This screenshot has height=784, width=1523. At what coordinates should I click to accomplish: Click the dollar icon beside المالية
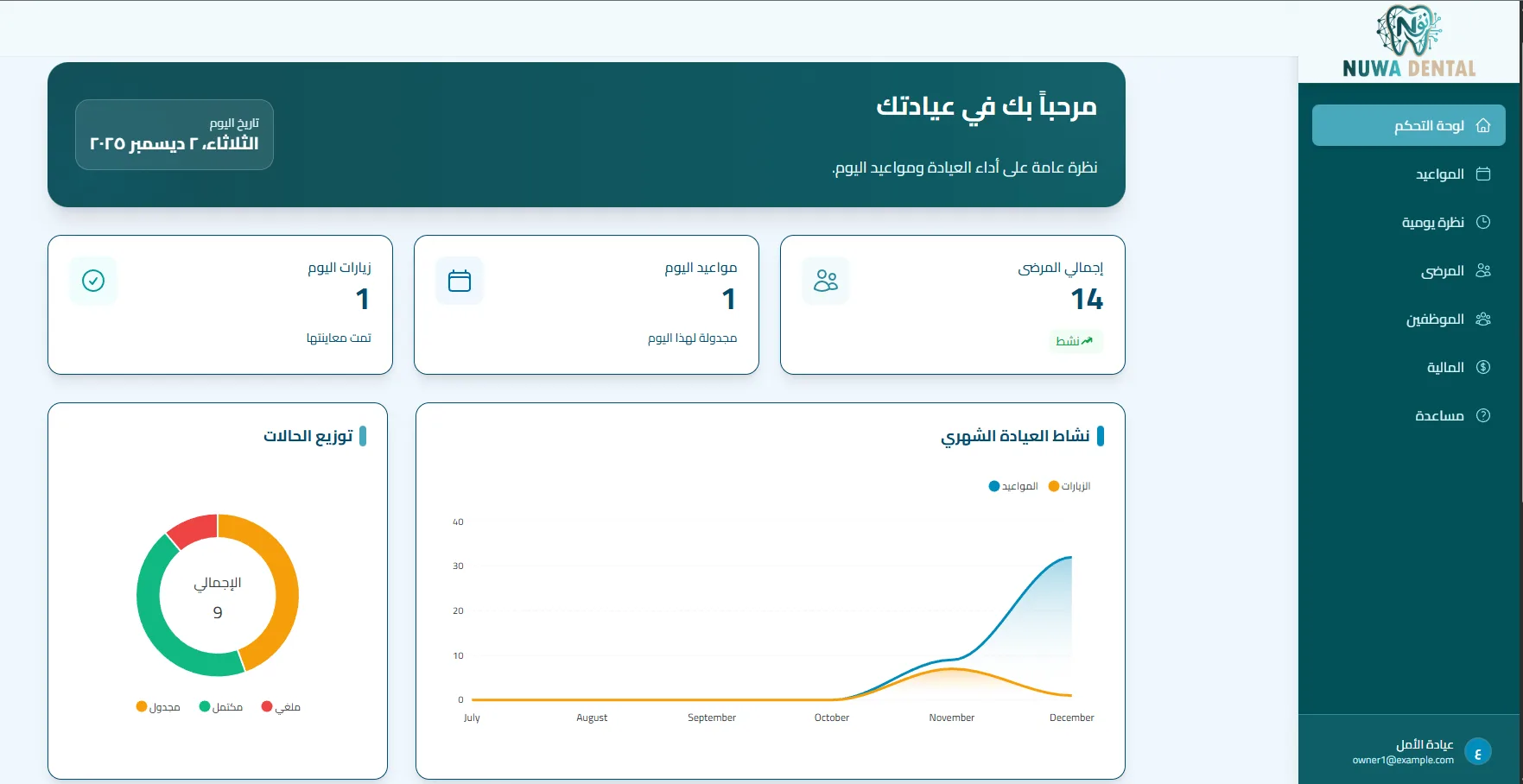(1483, 367)
